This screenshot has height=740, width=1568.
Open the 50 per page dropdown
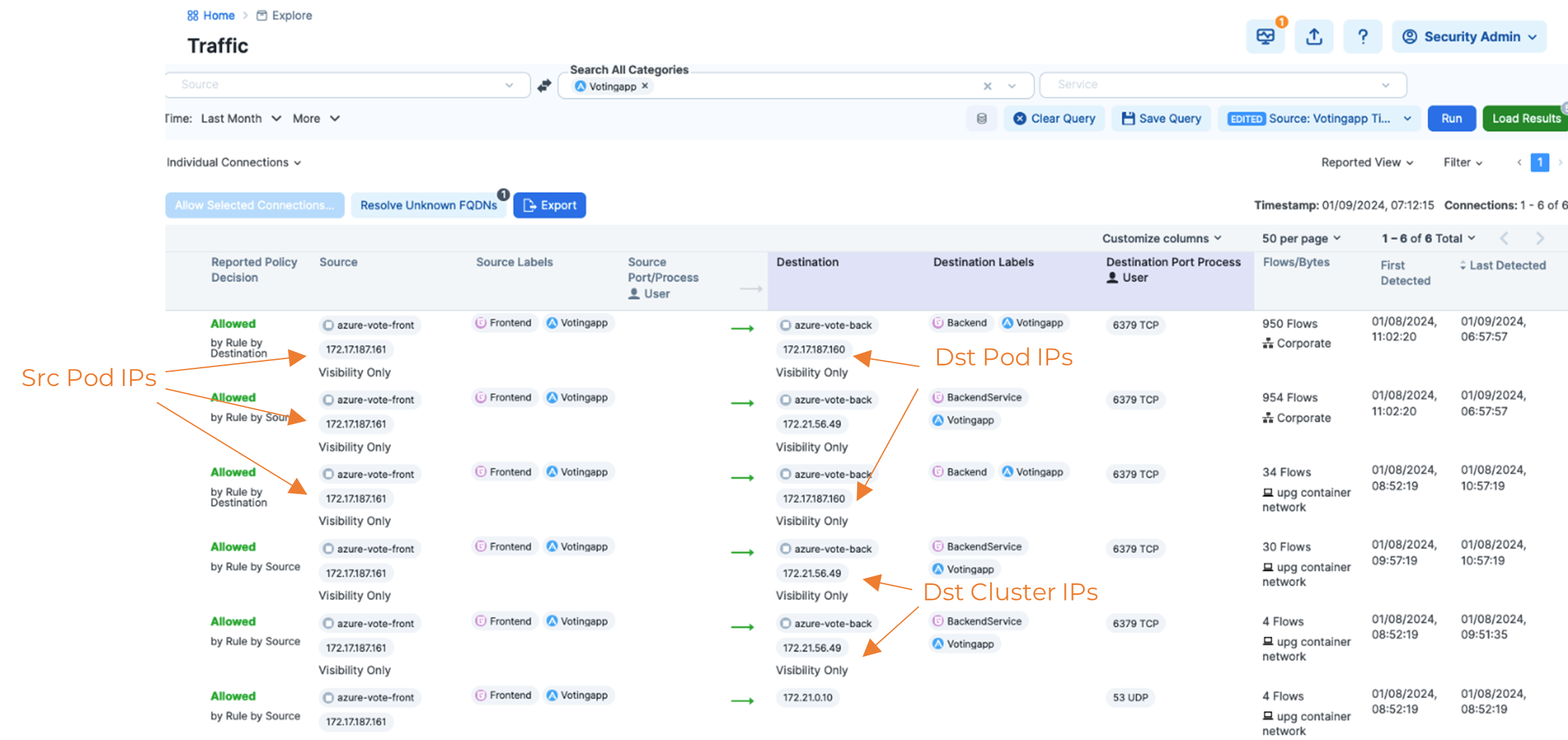[x=1301, y=238]
